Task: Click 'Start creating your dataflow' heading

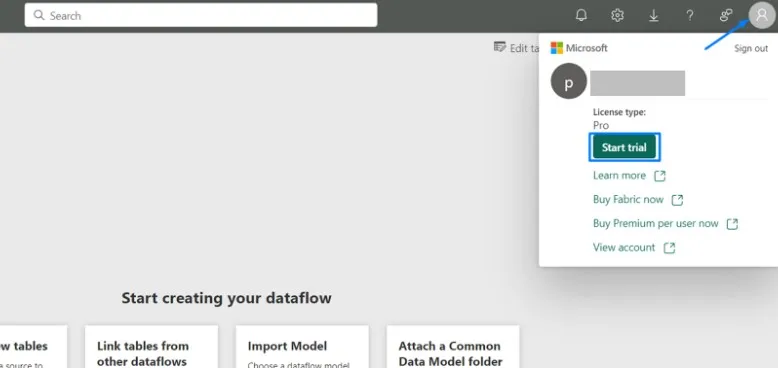Action: [226, 298]
